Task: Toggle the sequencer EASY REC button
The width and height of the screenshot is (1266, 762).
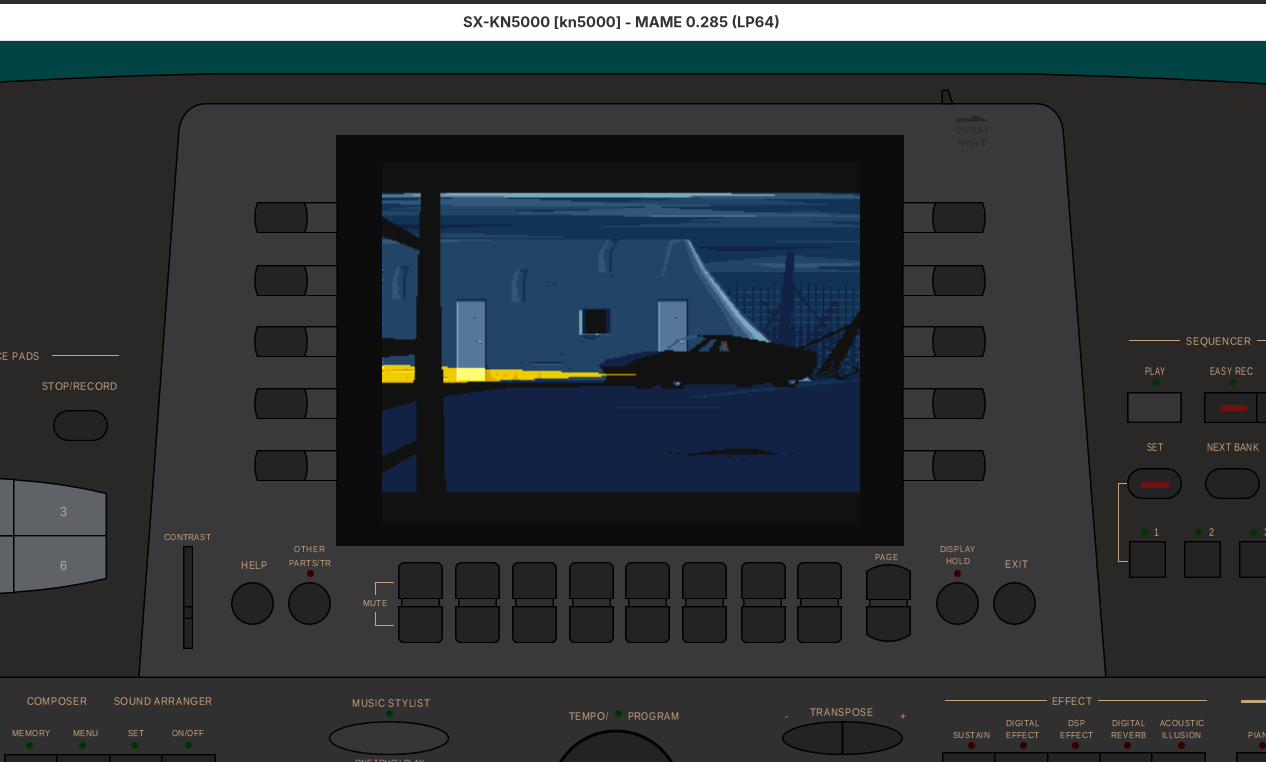Action: pos(1231,407)
